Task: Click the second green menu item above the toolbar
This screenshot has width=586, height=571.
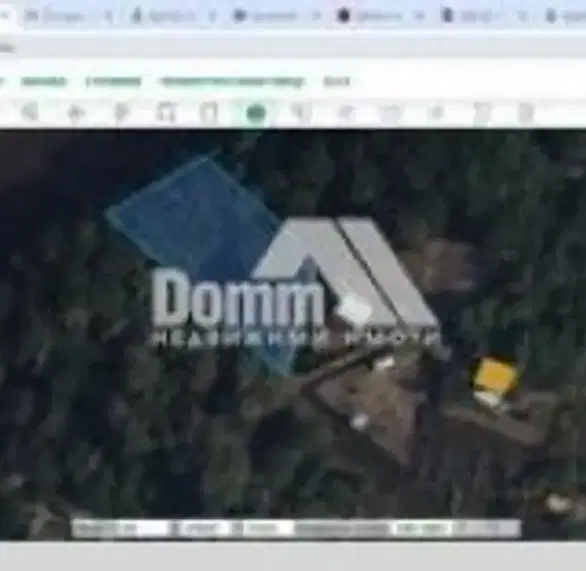Action: (114, 81)
